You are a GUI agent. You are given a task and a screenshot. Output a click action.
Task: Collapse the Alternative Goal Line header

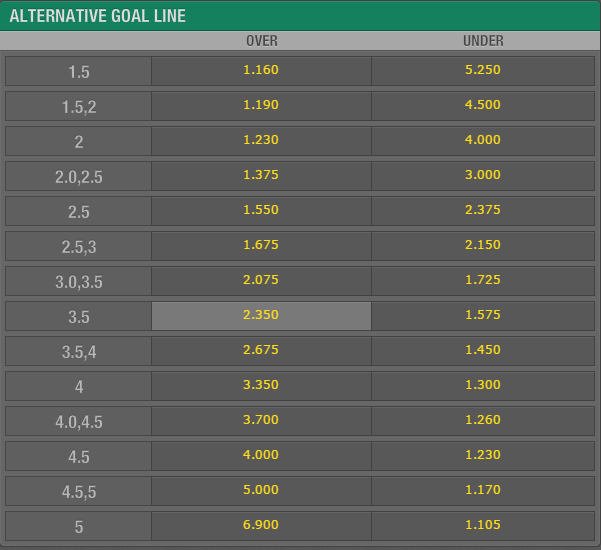[x=300, y=16]
